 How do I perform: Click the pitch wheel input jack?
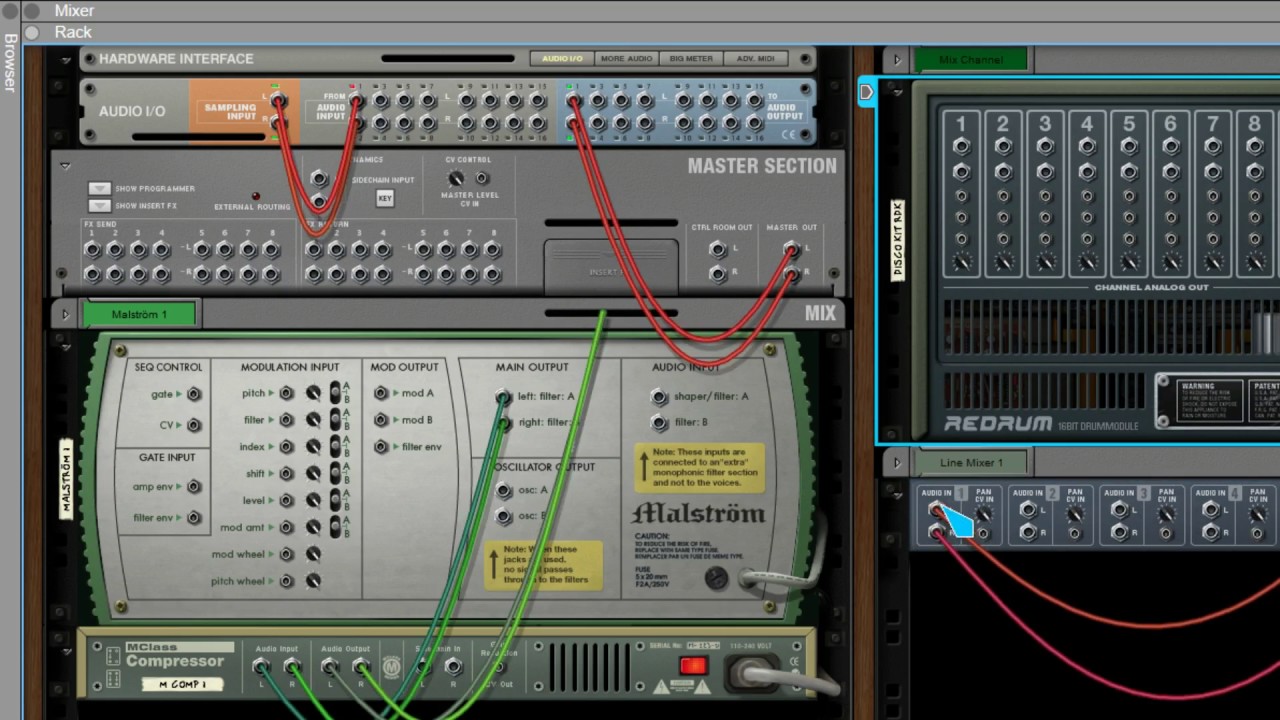tap(287, 581)
